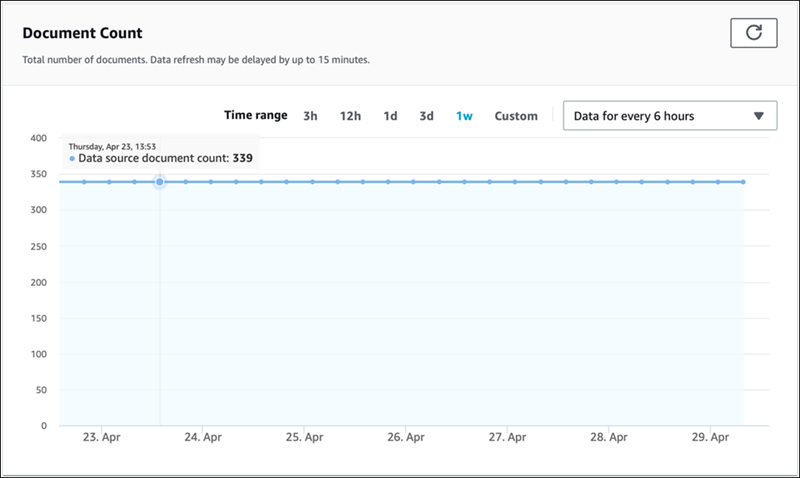Click the '29. Apr' x-axis label
800x478 pixels.
click(711, 437)
